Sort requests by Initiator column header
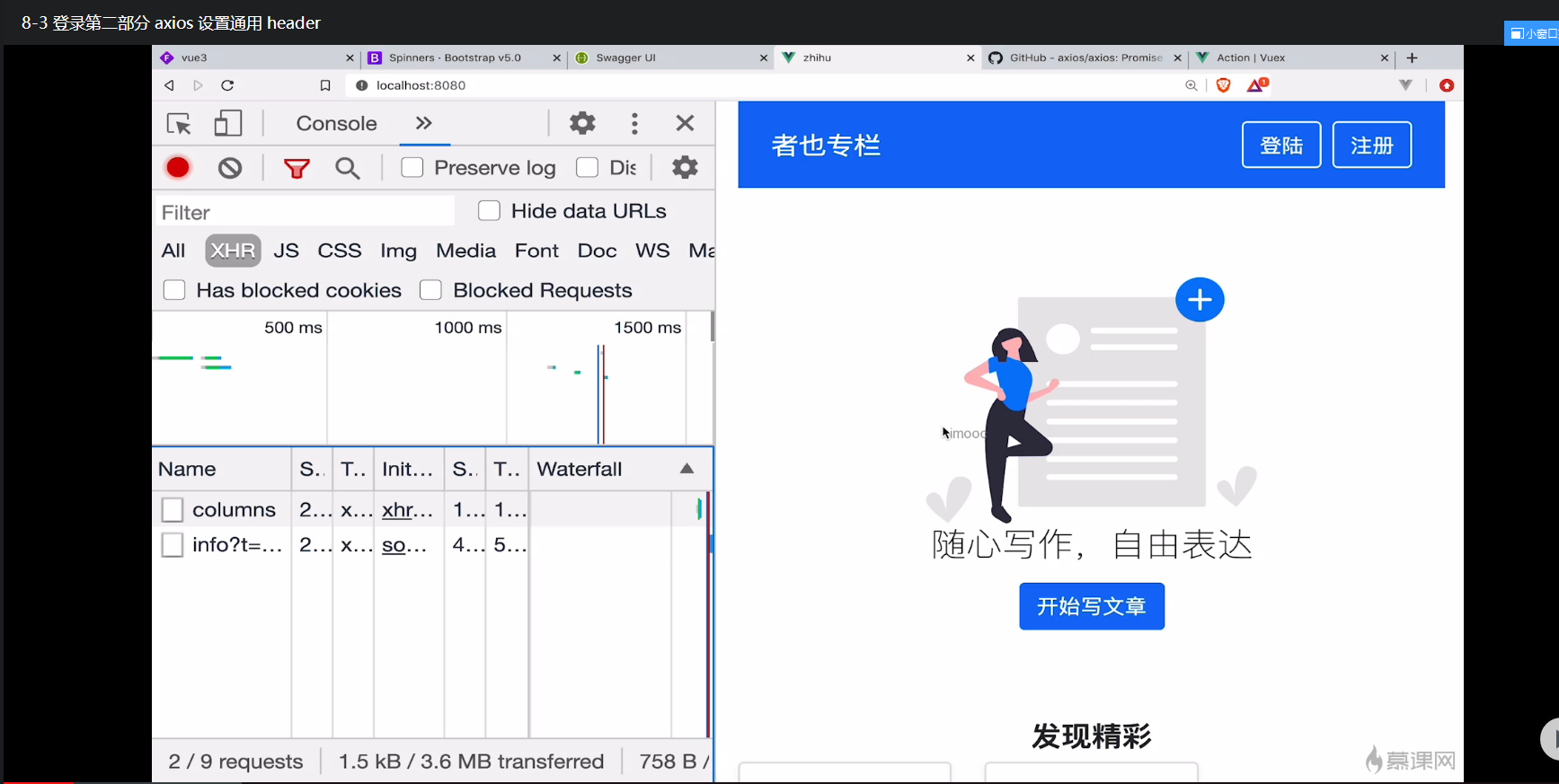 point(408,469)
